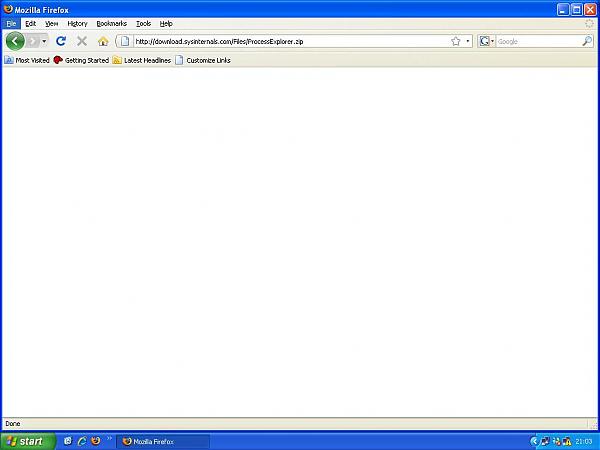Screen dimensions: 600x450
Task: Reload the current page
Action: [x=61, y=41]
